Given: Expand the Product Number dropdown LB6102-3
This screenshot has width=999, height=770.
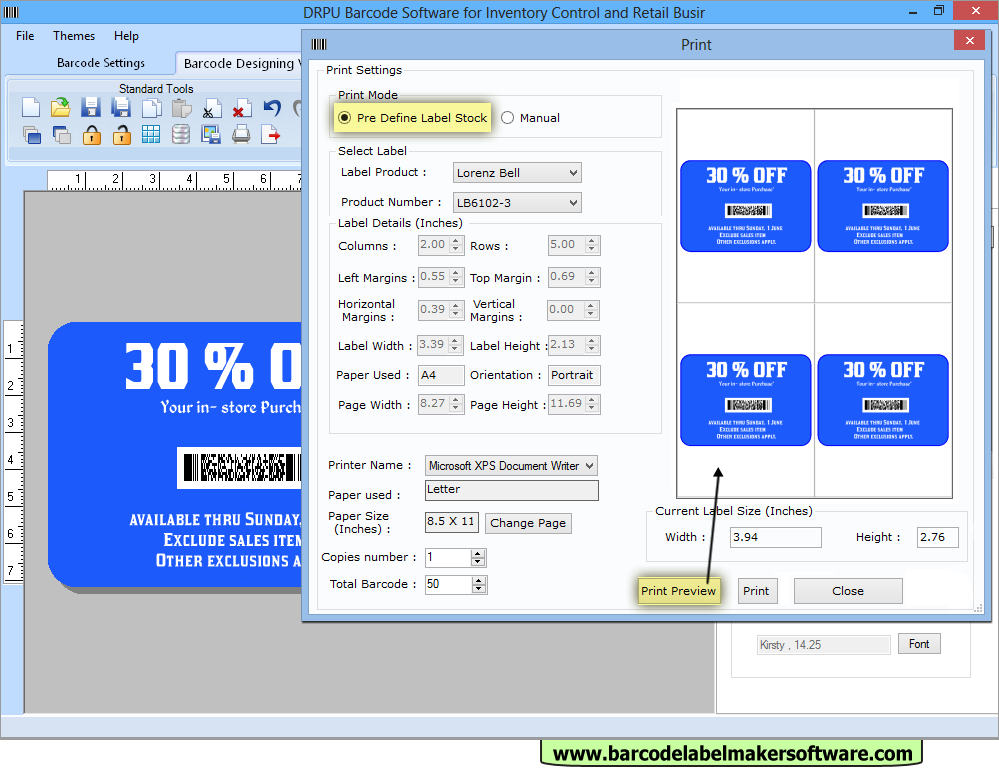Looking at the screenshot, I should tap(575, 202).
